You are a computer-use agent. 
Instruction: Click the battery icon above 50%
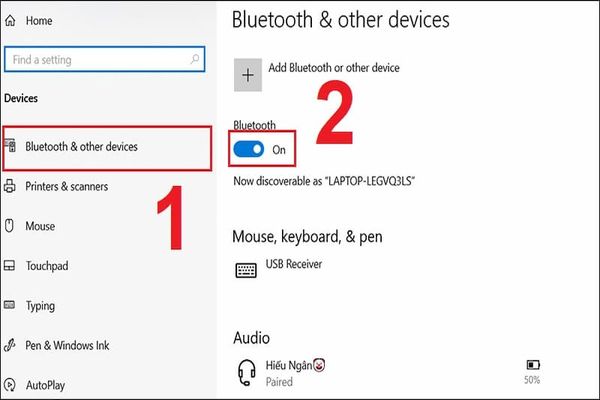[531, 366]
